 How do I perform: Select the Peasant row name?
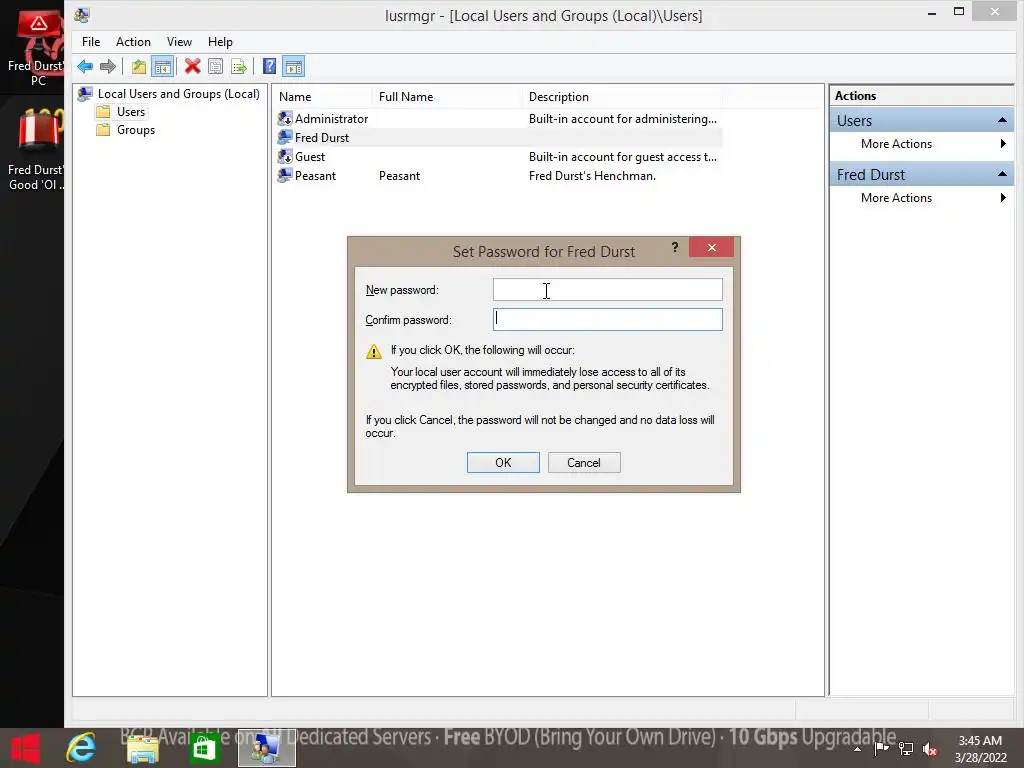315,176
